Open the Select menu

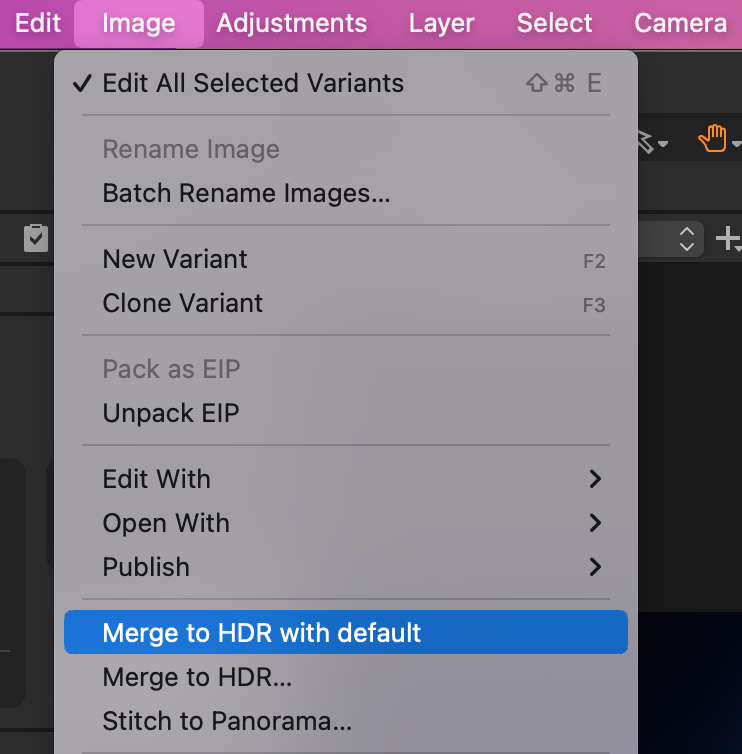click(554, 23)
